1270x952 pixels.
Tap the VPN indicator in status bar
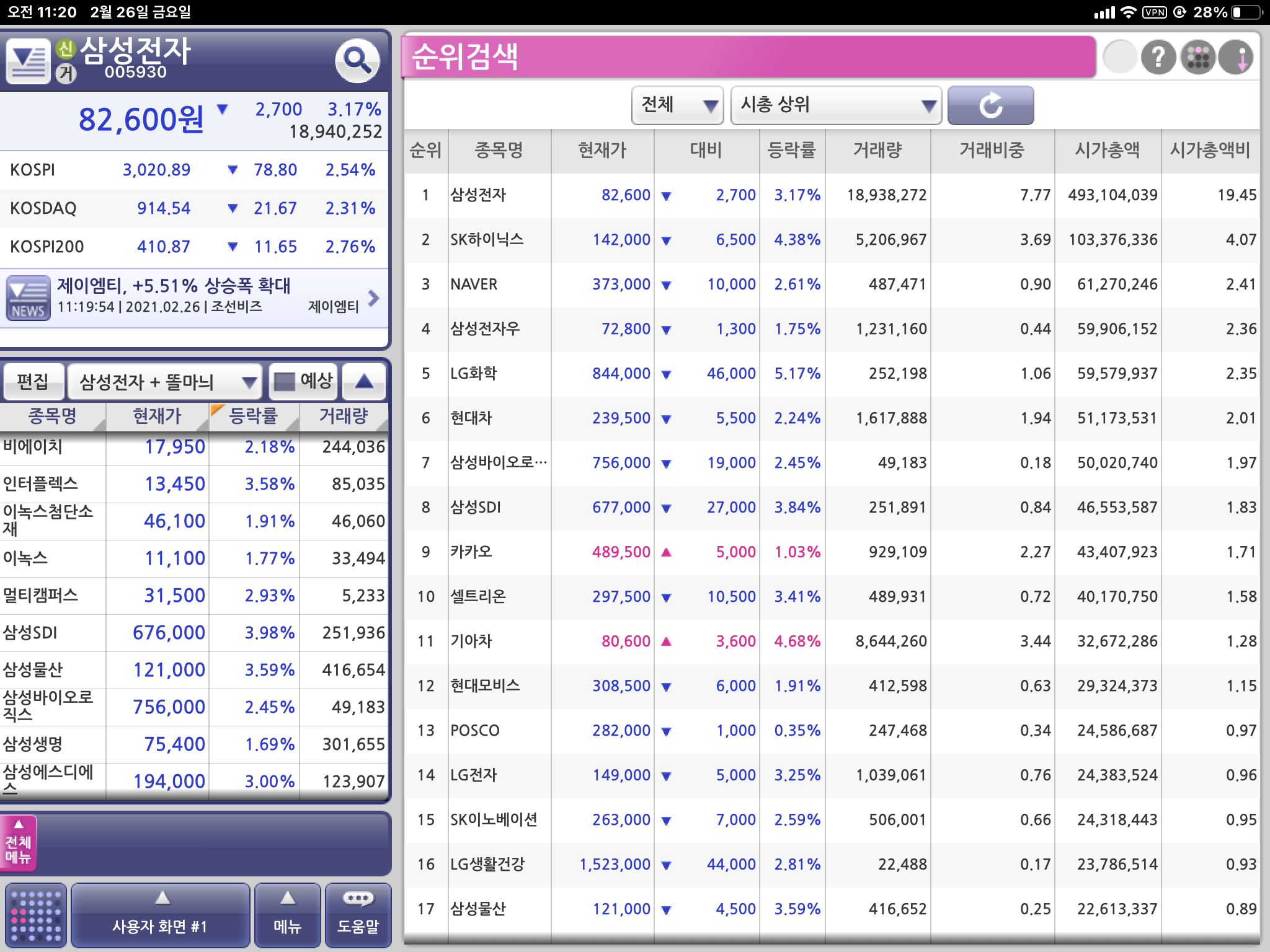pos(1155,12)
